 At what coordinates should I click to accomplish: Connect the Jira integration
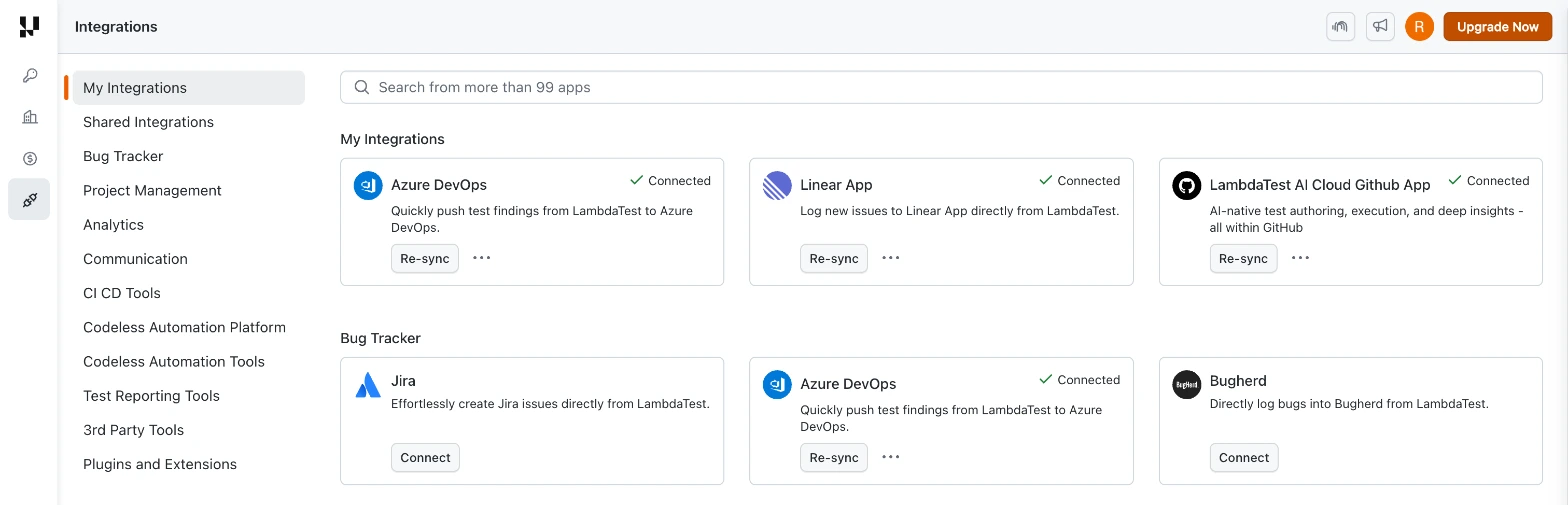[x=425, y=457]
